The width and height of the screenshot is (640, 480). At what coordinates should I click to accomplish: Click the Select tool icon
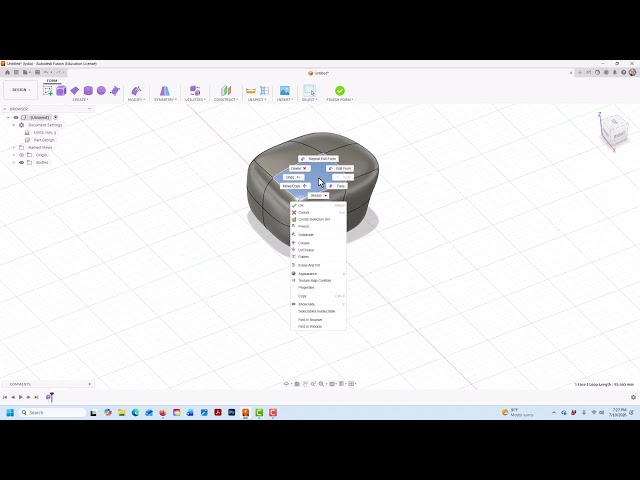(x=309, y=91)
